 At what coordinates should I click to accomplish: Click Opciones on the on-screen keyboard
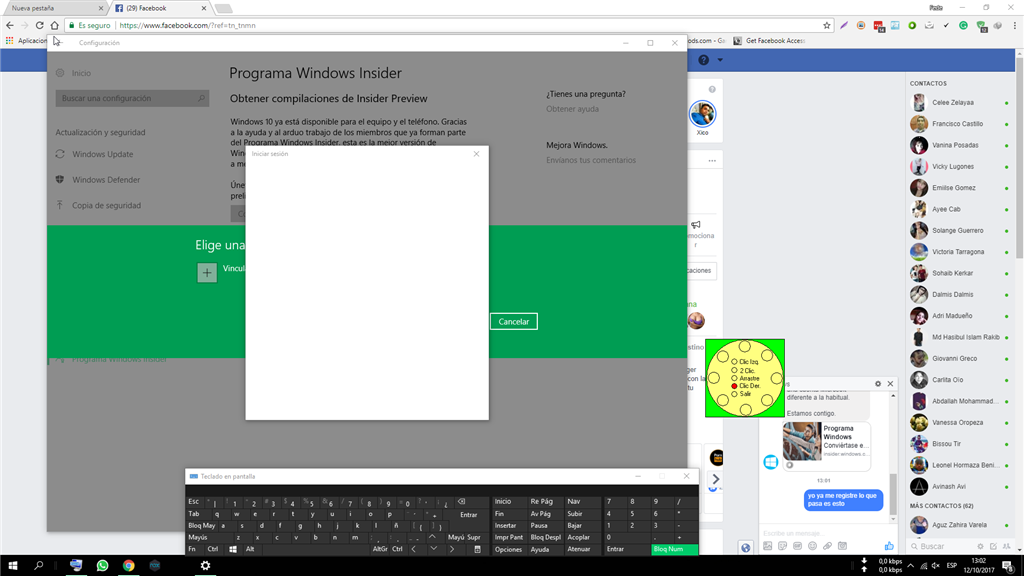coord(508,549)
